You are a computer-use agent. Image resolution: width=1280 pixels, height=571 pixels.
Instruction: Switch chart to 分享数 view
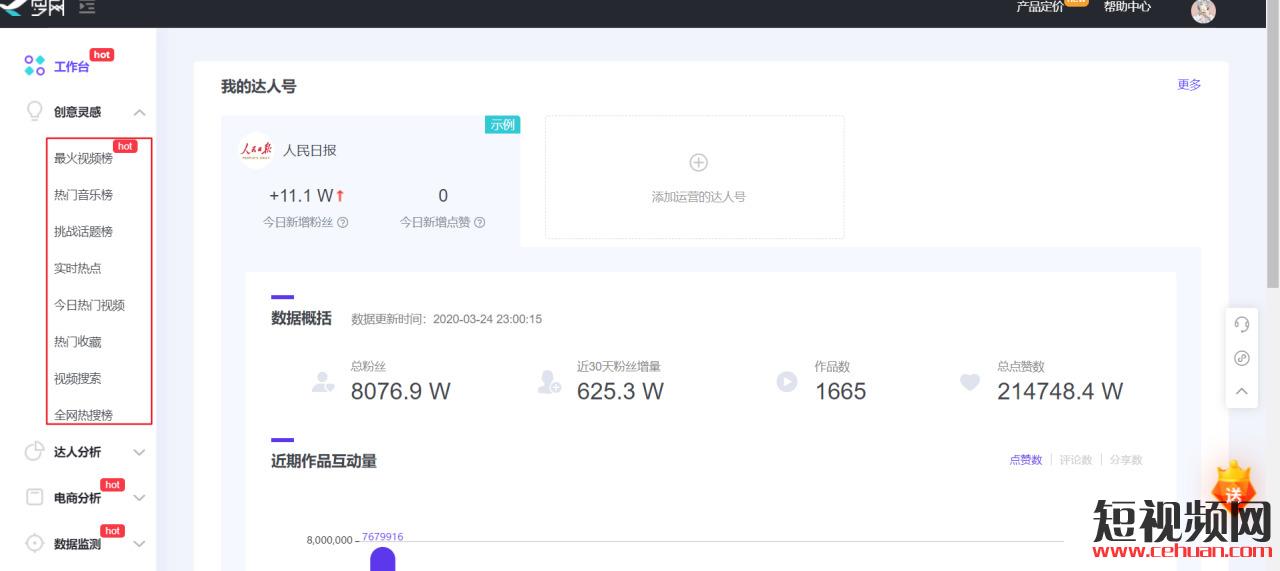[x=1125, y=460]
